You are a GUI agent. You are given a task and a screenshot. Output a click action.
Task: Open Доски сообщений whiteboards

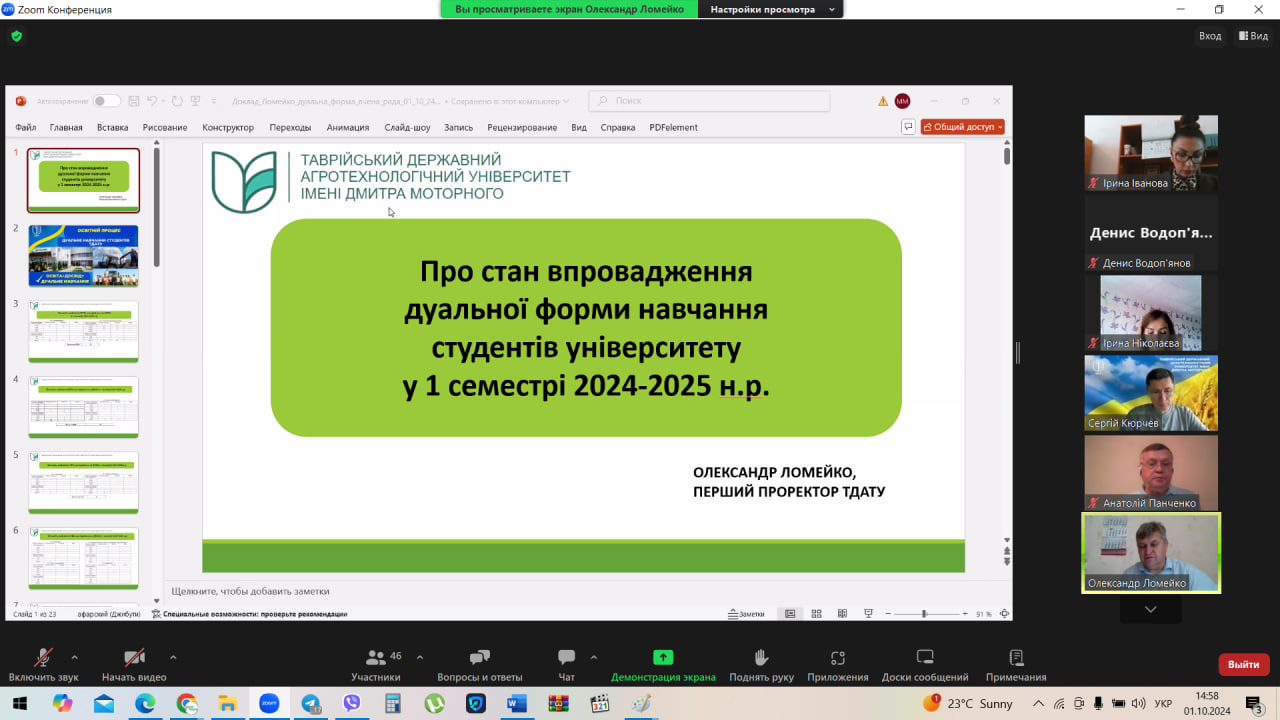(925, 665)
